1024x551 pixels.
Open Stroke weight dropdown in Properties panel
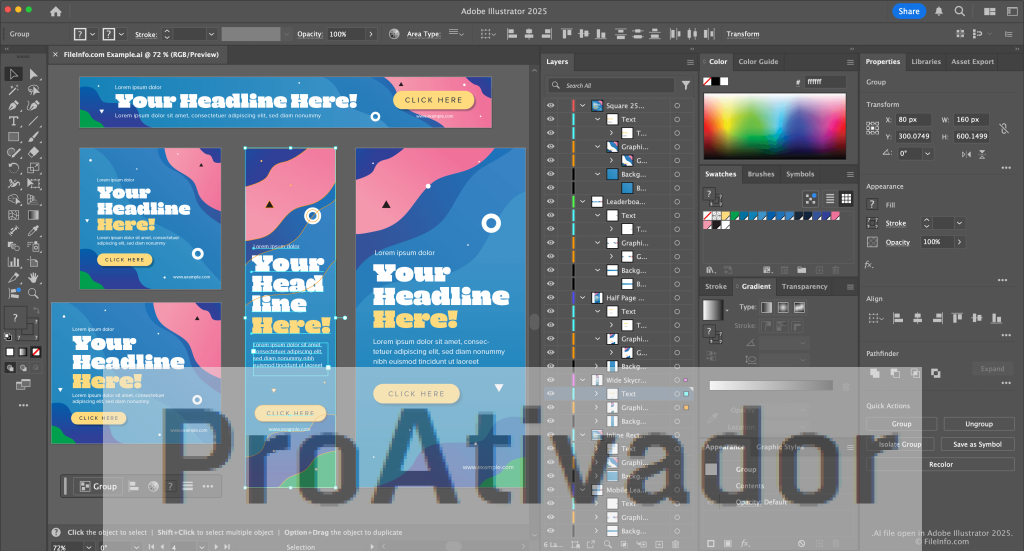tap(959, 223)
